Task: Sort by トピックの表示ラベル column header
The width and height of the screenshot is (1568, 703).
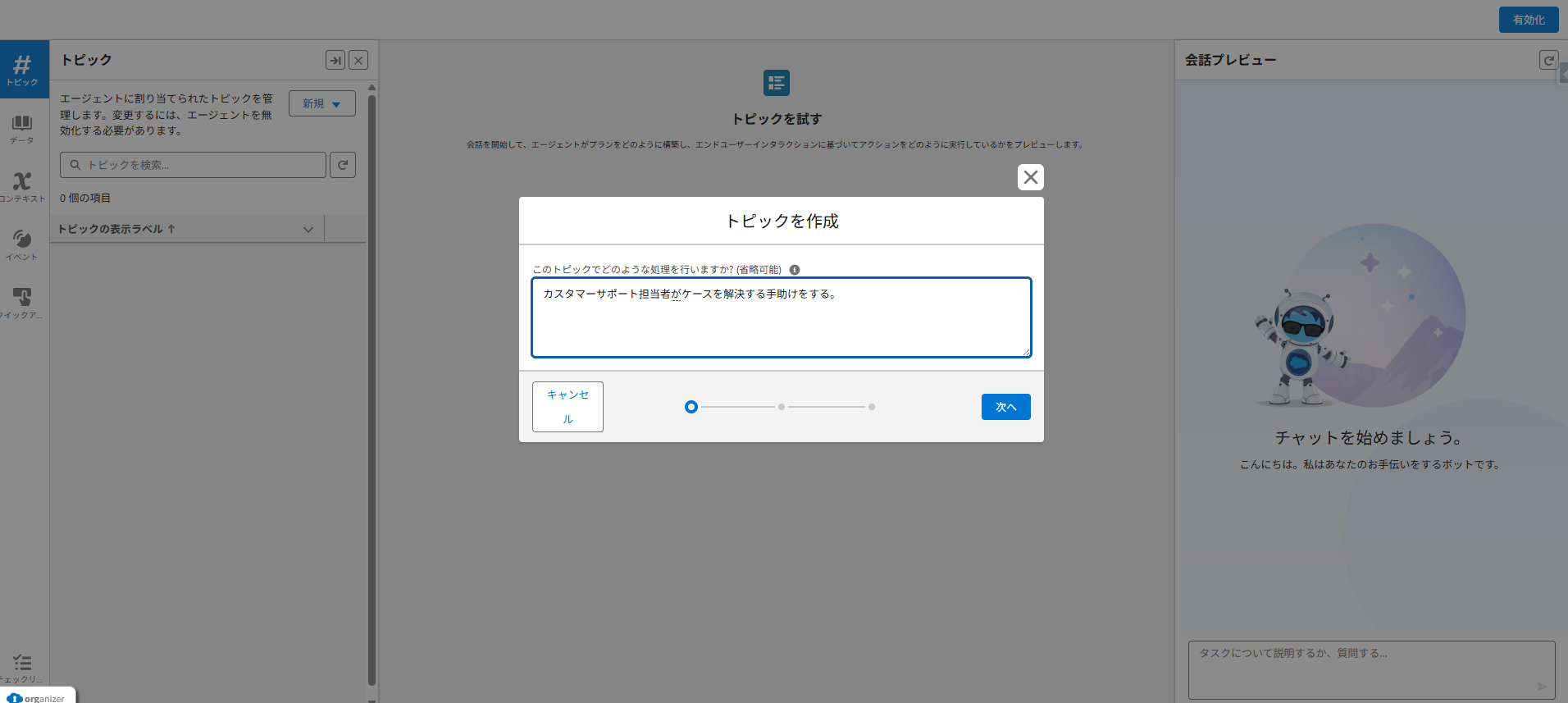Action: coord(115,230)
